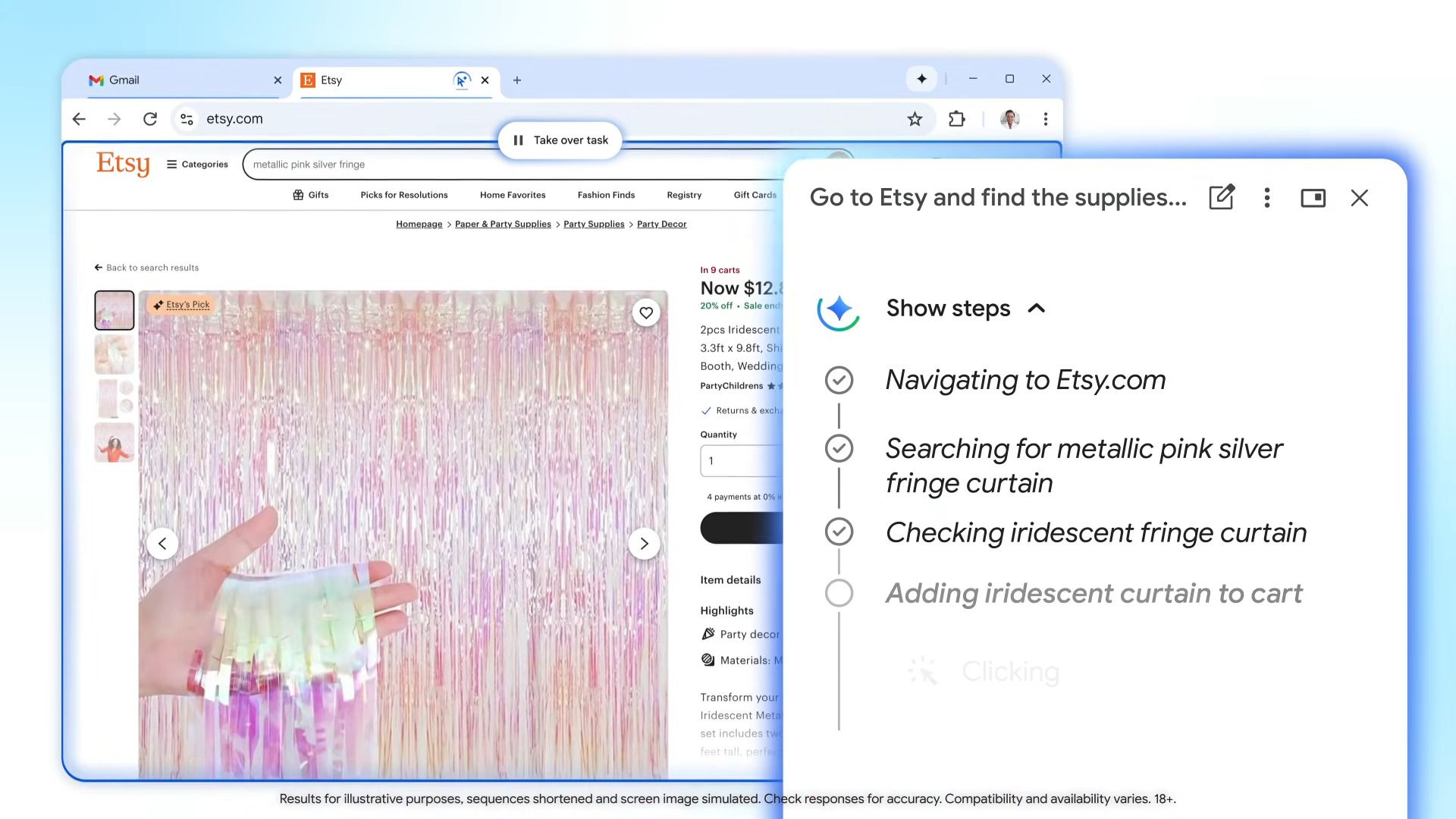Viewport: 1456px width, 819px height.
Task: Edit the task title with the pencil icon
Action: [x=1220, y=197]
